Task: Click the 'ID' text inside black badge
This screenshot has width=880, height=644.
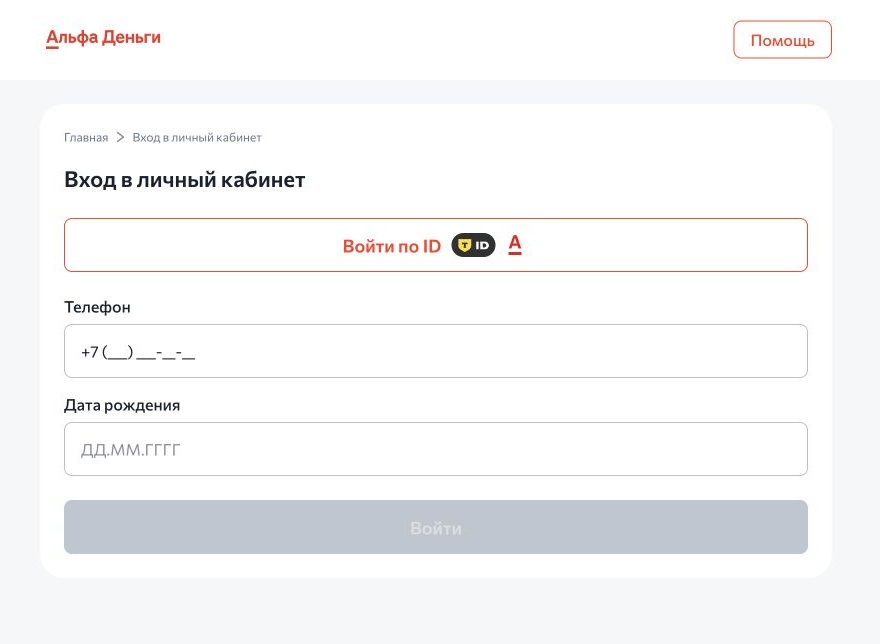Action: click(482, 245)
